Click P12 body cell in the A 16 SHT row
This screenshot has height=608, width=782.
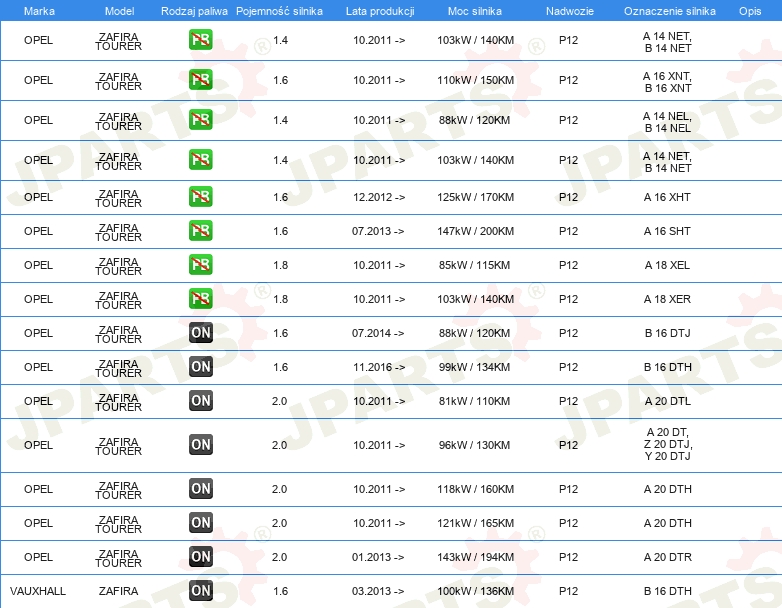(x=568, y=231)
